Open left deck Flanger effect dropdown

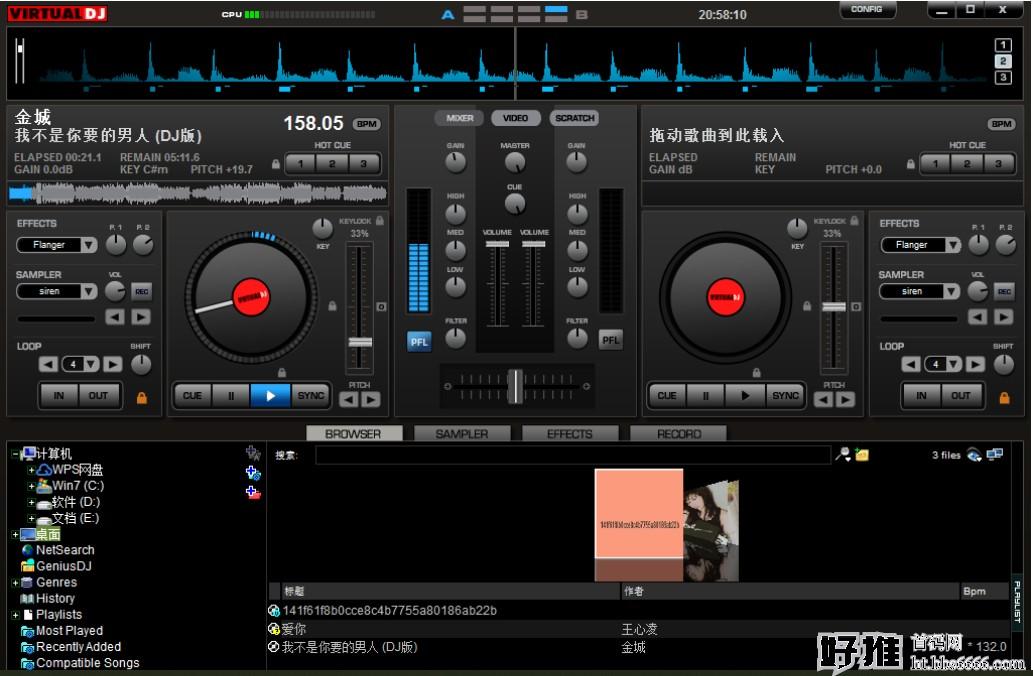point(90,245)
